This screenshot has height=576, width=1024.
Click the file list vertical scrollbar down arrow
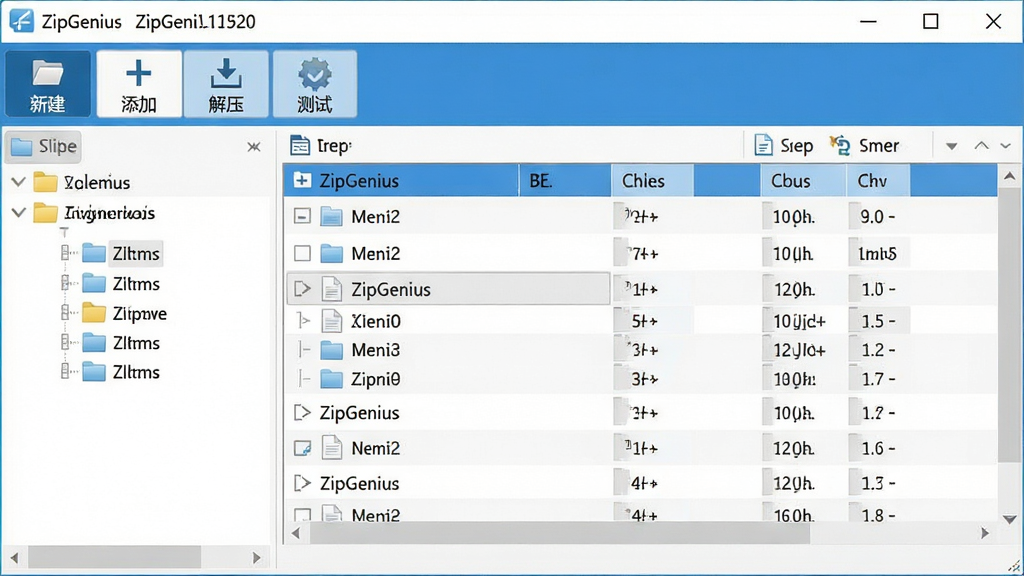pos(1009,519)
